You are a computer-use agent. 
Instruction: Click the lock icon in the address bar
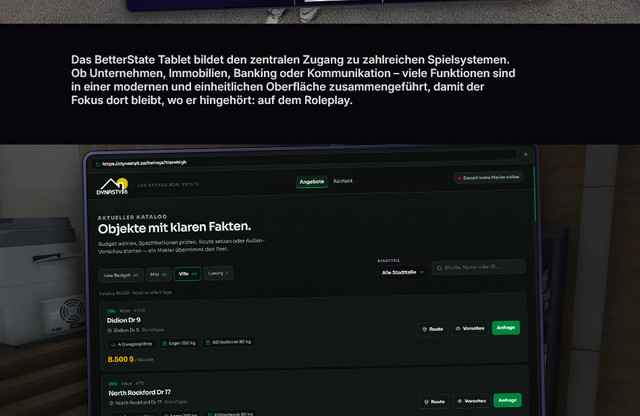coord(98,164)
